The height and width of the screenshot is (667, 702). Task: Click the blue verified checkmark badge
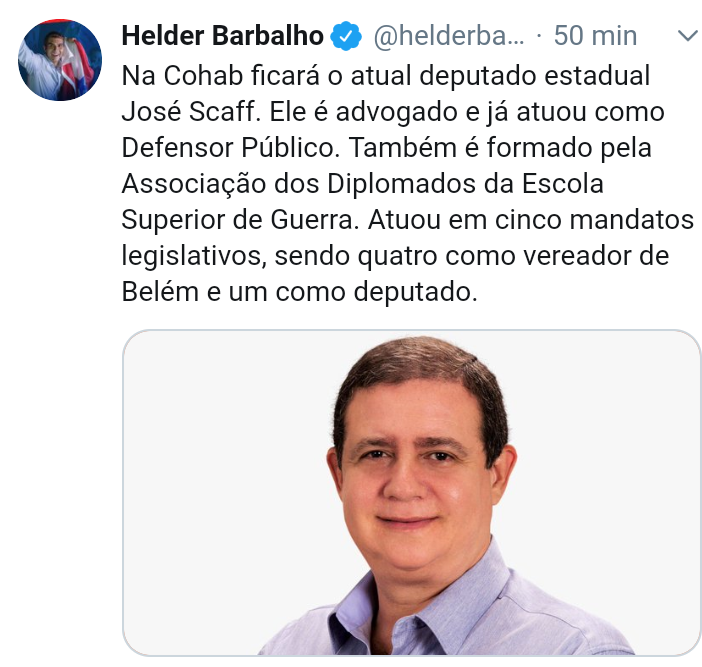tap(346, 36)
